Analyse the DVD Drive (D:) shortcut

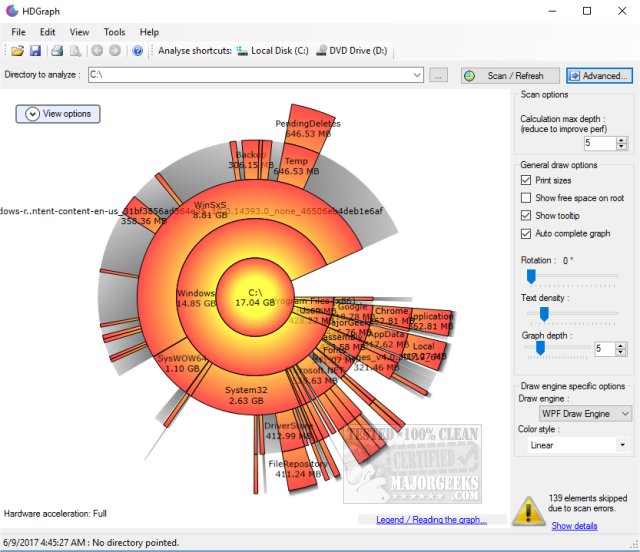[356, 51]
